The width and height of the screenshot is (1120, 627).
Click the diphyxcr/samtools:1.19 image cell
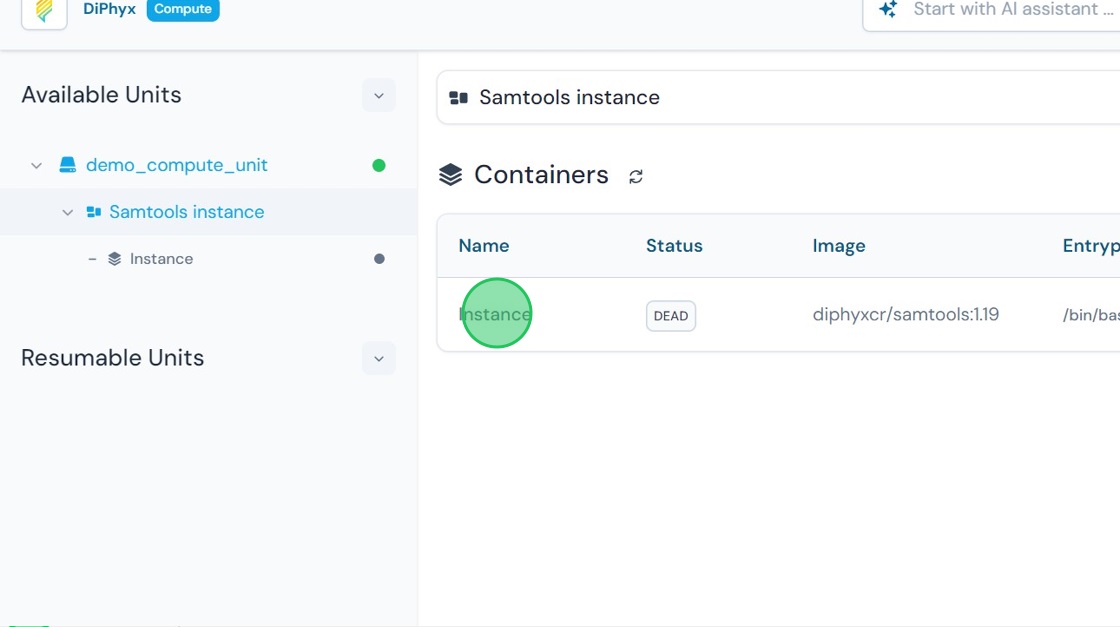(906, 314)
